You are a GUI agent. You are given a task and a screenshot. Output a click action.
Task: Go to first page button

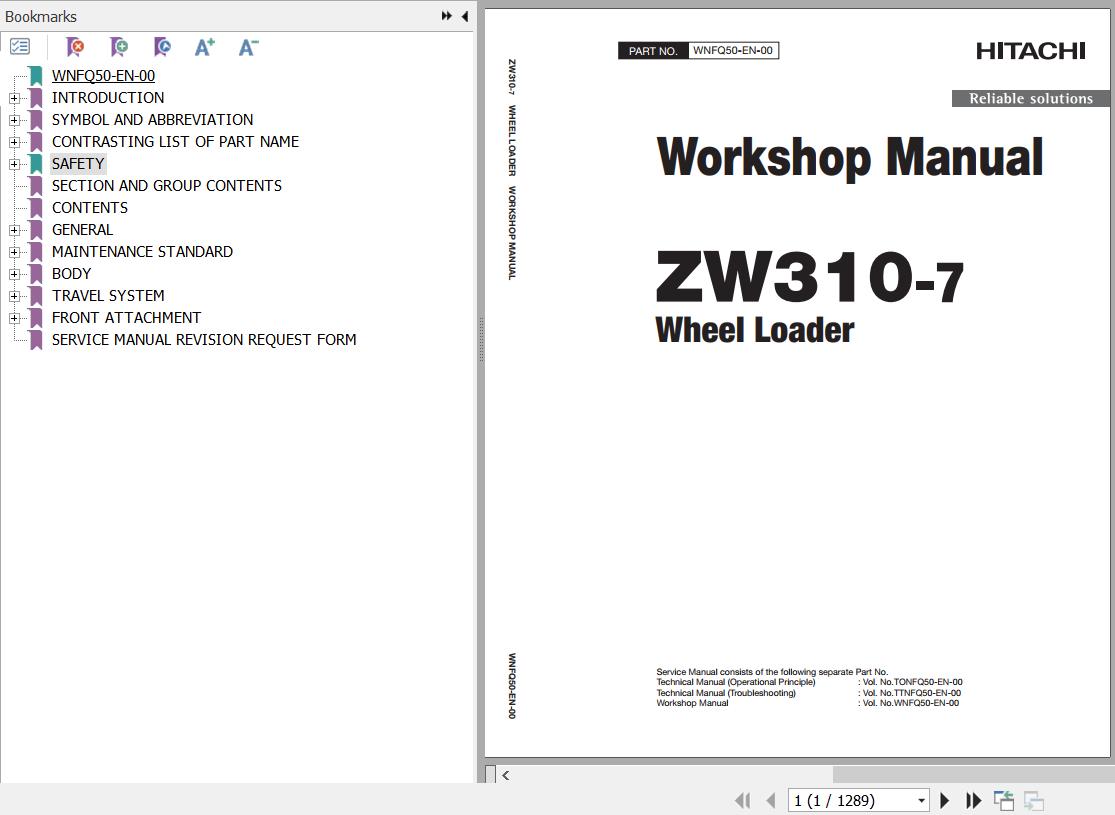(742, 801)
